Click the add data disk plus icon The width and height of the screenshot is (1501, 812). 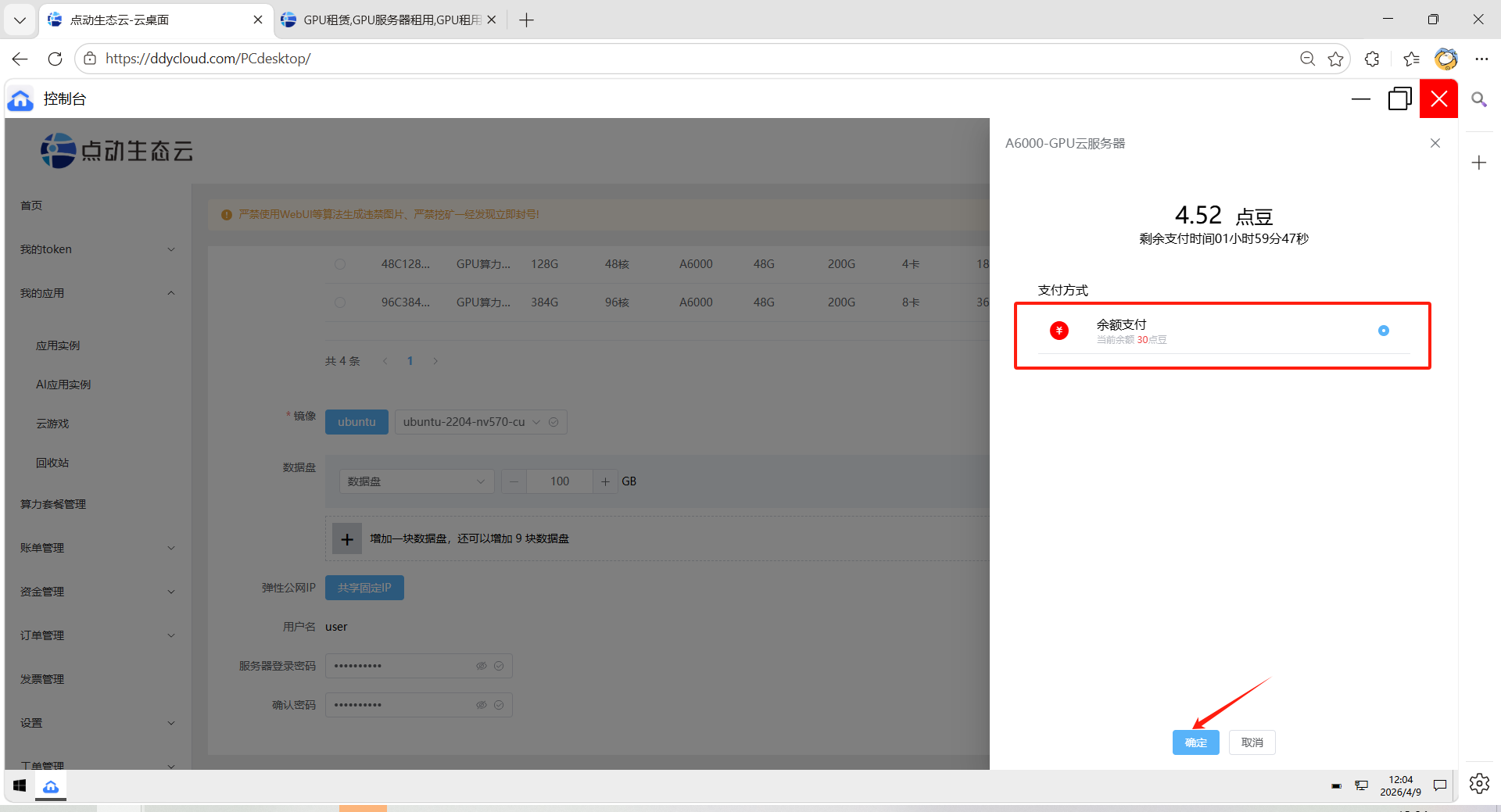coord(347,539)
